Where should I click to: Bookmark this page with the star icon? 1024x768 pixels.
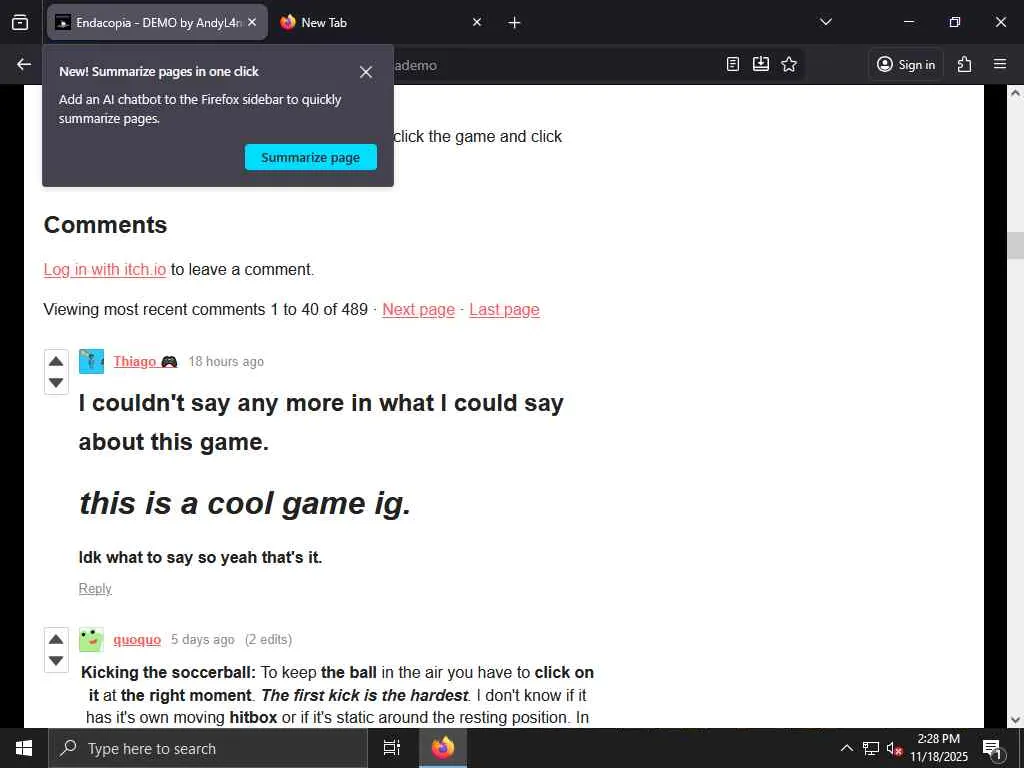(789, 64)
